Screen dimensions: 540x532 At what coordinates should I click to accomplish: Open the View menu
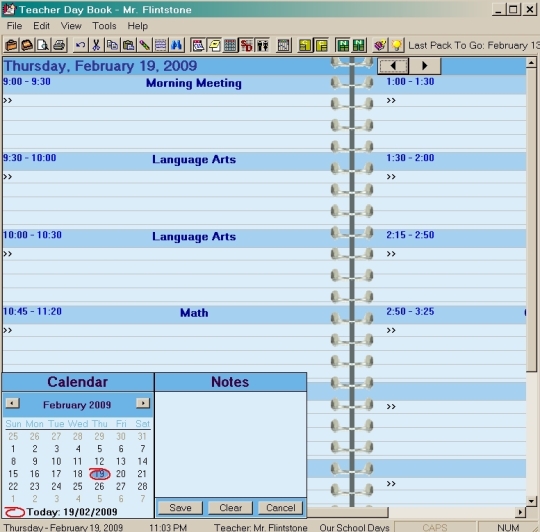coord(71,26)
